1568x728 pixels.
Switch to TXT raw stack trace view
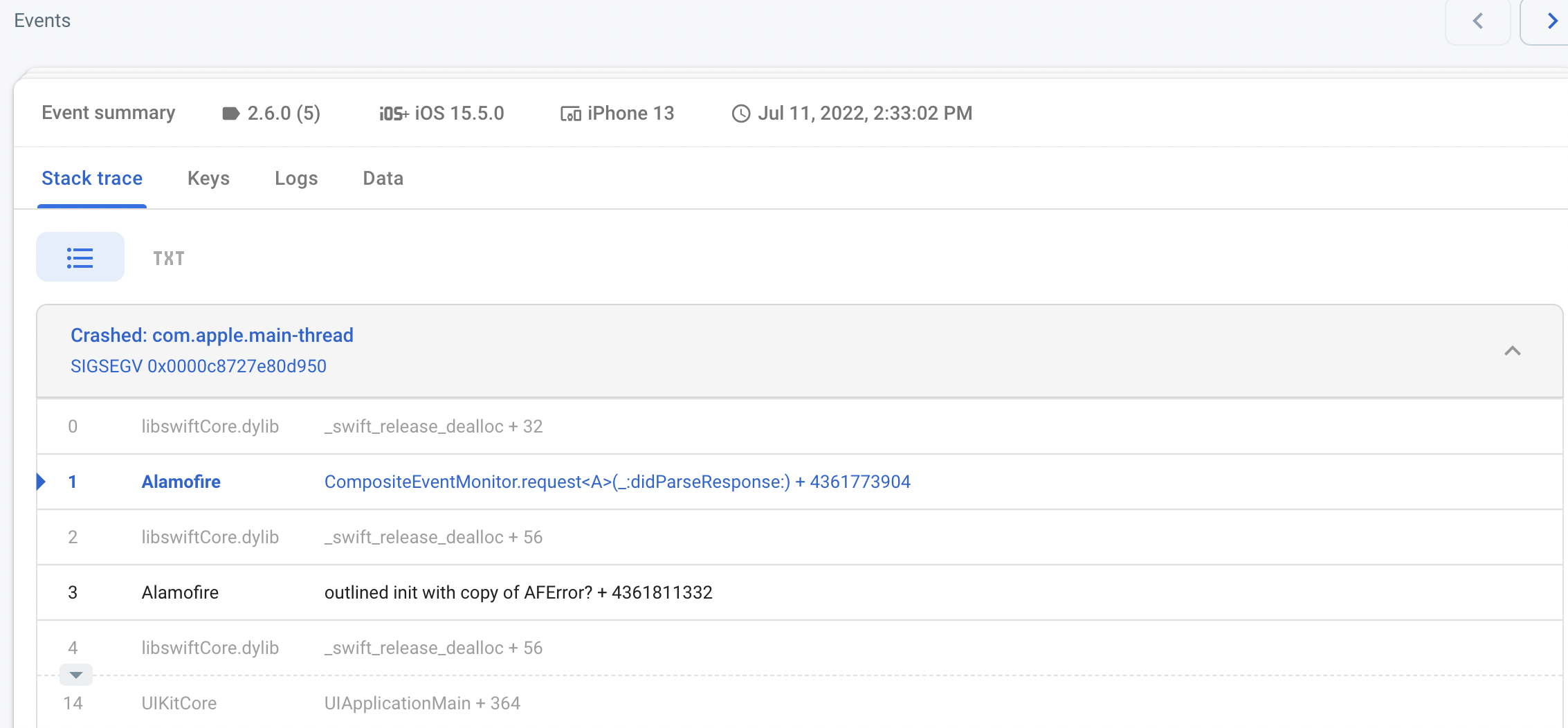168,257
